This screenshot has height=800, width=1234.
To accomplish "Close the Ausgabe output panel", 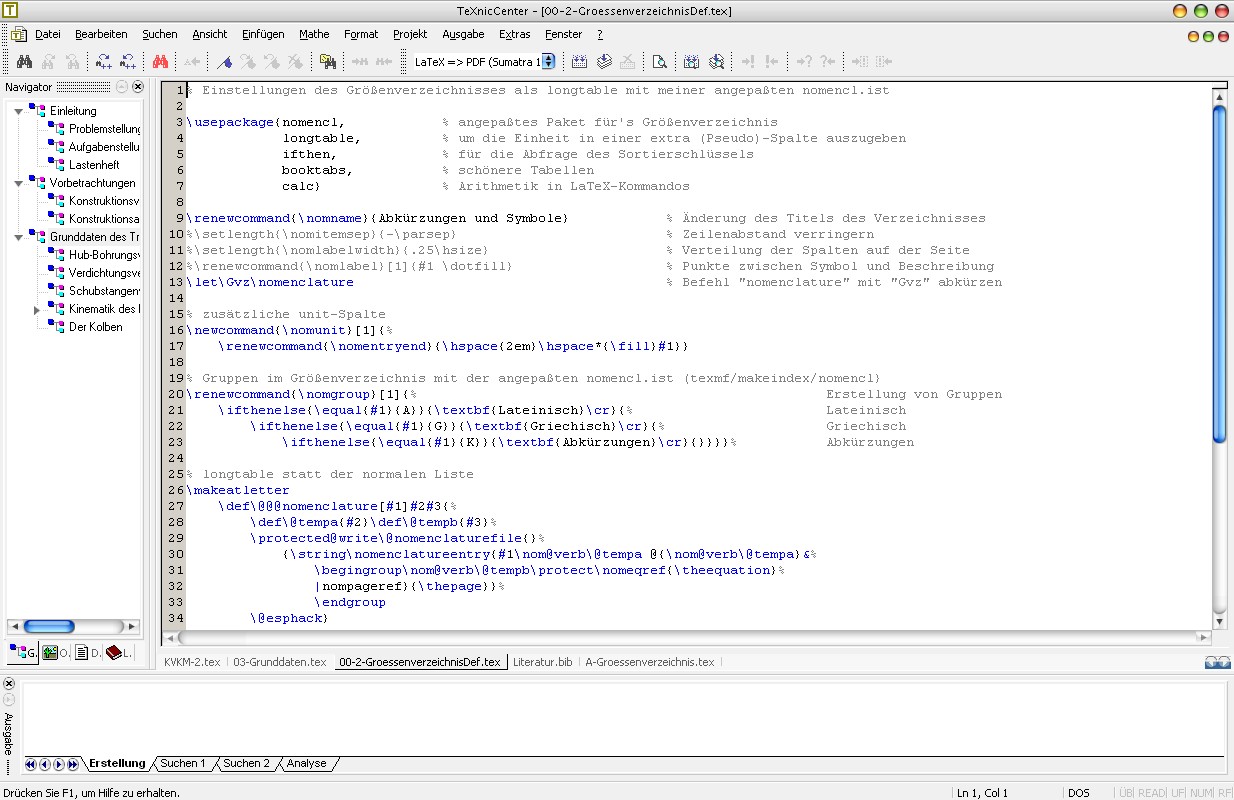I will pos(9,684).
